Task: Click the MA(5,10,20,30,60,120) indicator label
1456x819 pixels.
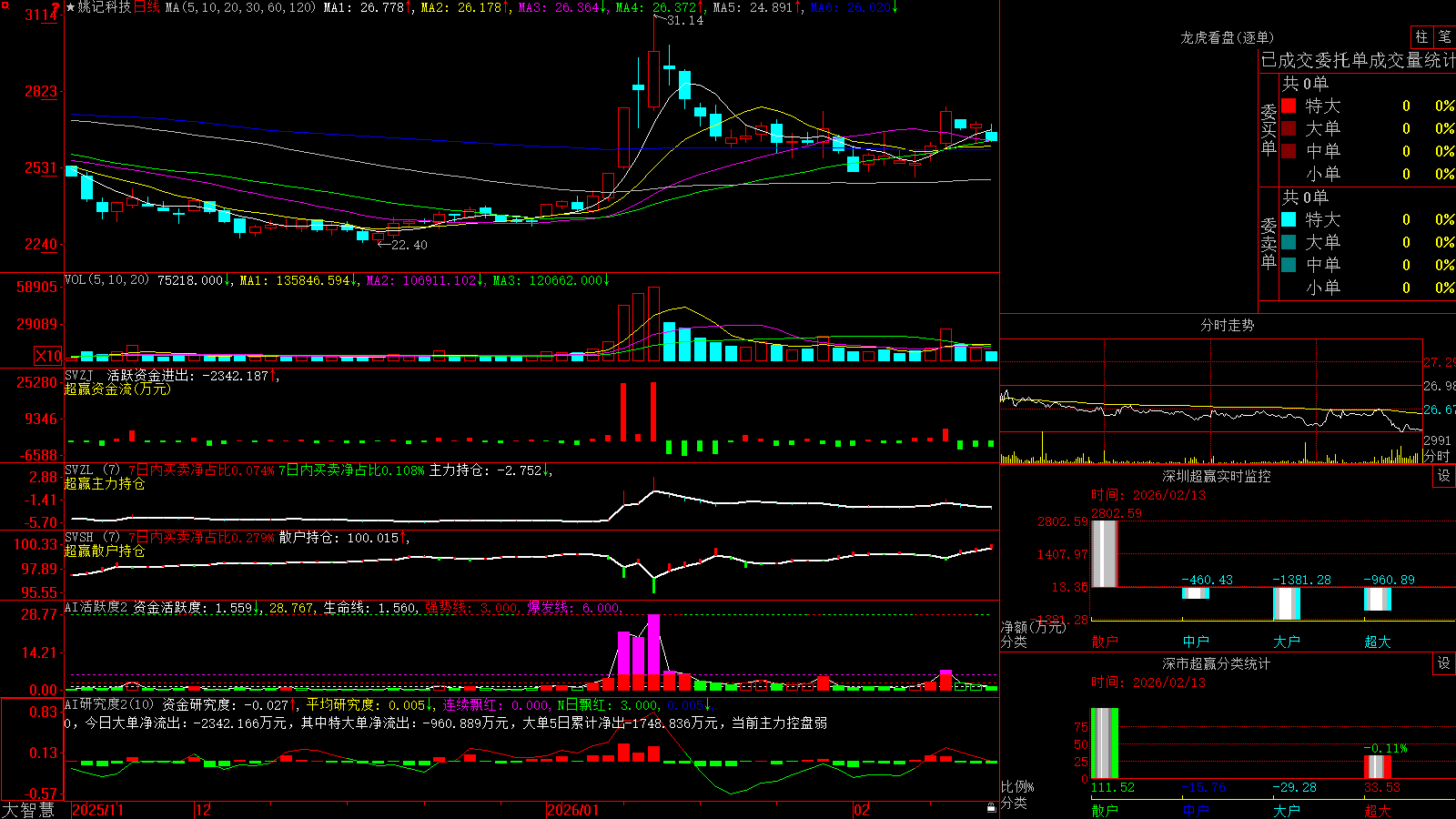Action: (240, 7)
